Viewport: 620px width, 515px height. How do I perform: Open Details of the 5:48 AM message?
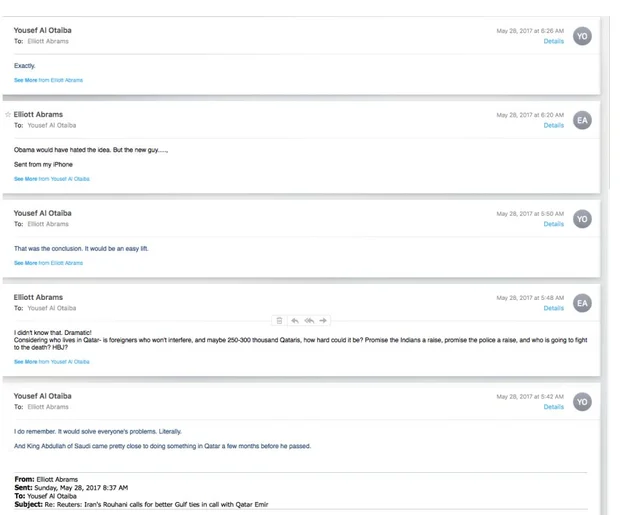553,308
